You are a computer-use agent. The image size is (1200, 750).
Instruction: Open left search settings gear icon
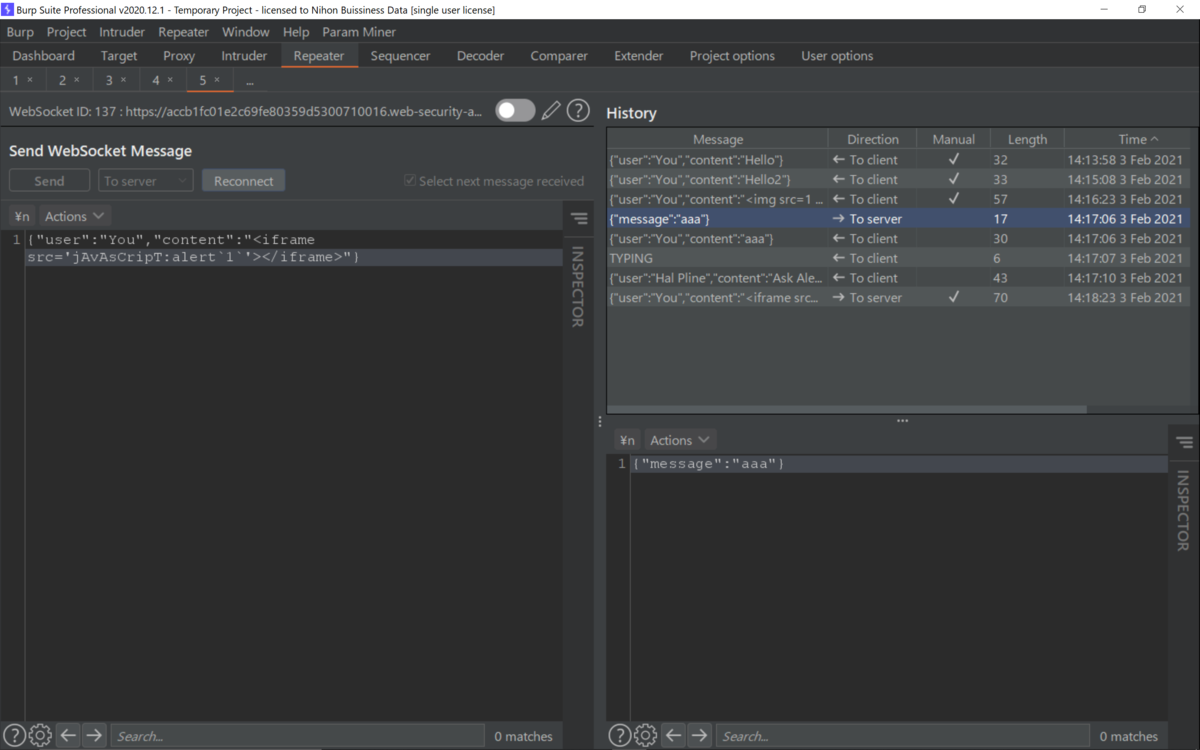click(x=41, y=736)
